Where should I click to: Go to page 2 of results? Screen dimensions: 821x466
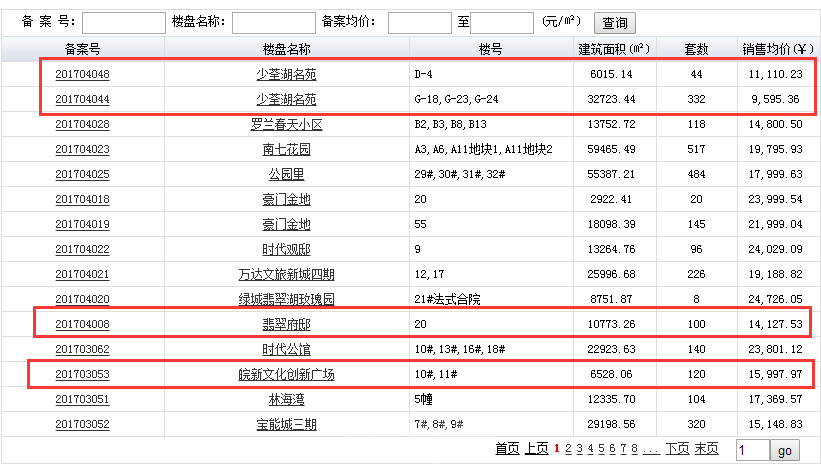(568, 449)
